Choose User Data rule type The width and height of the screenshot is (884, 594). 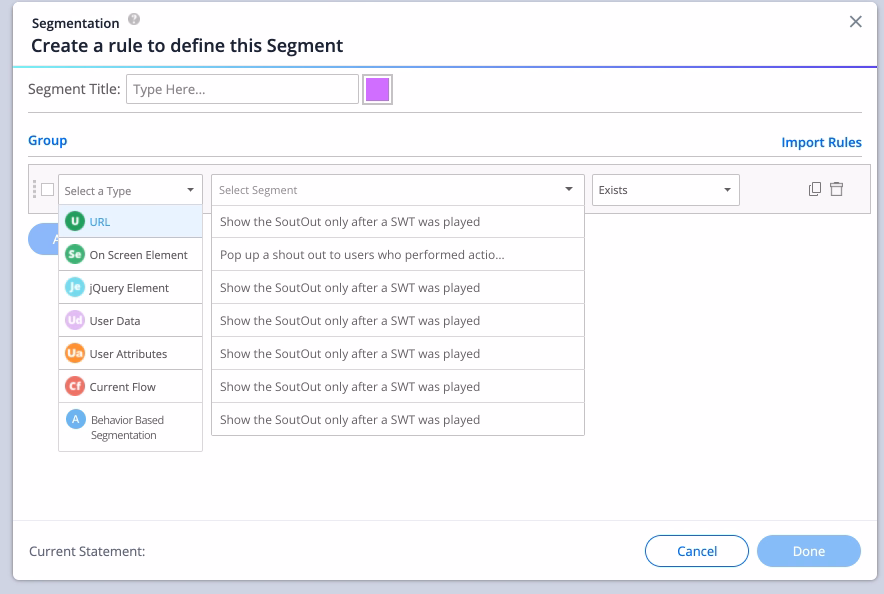click(130, 321)
